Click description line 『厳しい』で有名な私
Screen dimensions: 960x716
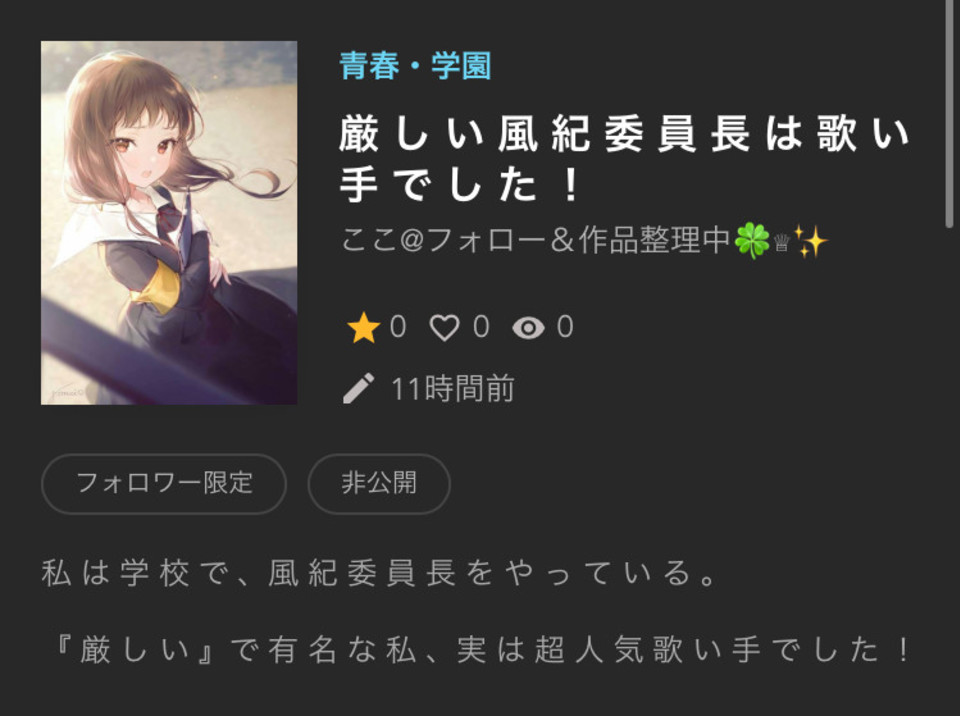point(236,650)
